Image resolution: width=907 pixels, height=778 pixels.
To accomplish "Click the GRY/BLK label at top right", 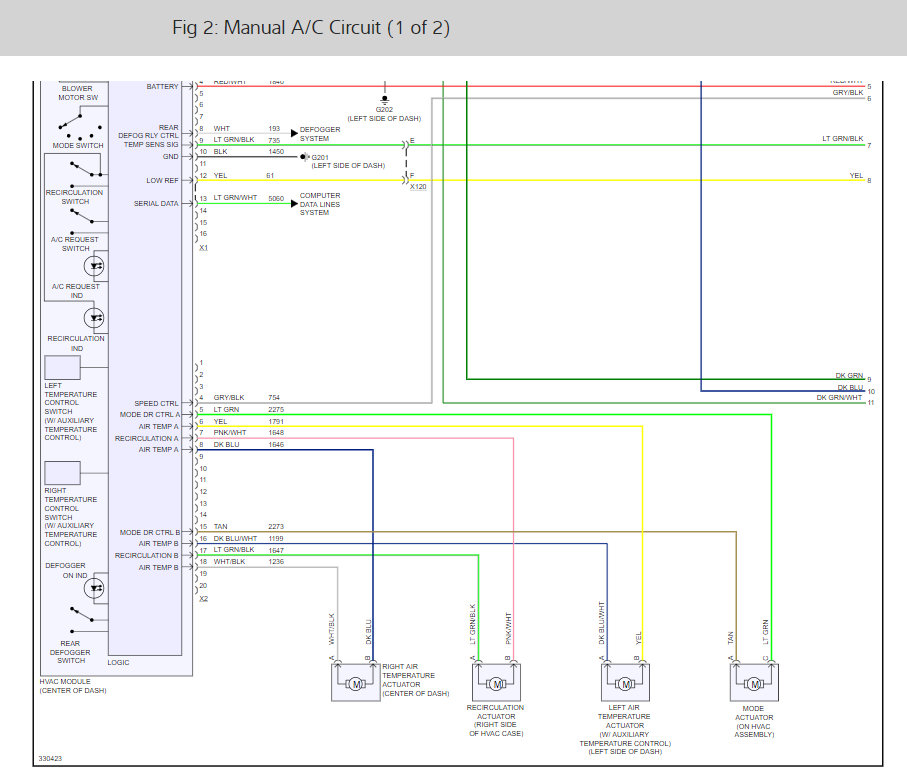I will 848,93.
